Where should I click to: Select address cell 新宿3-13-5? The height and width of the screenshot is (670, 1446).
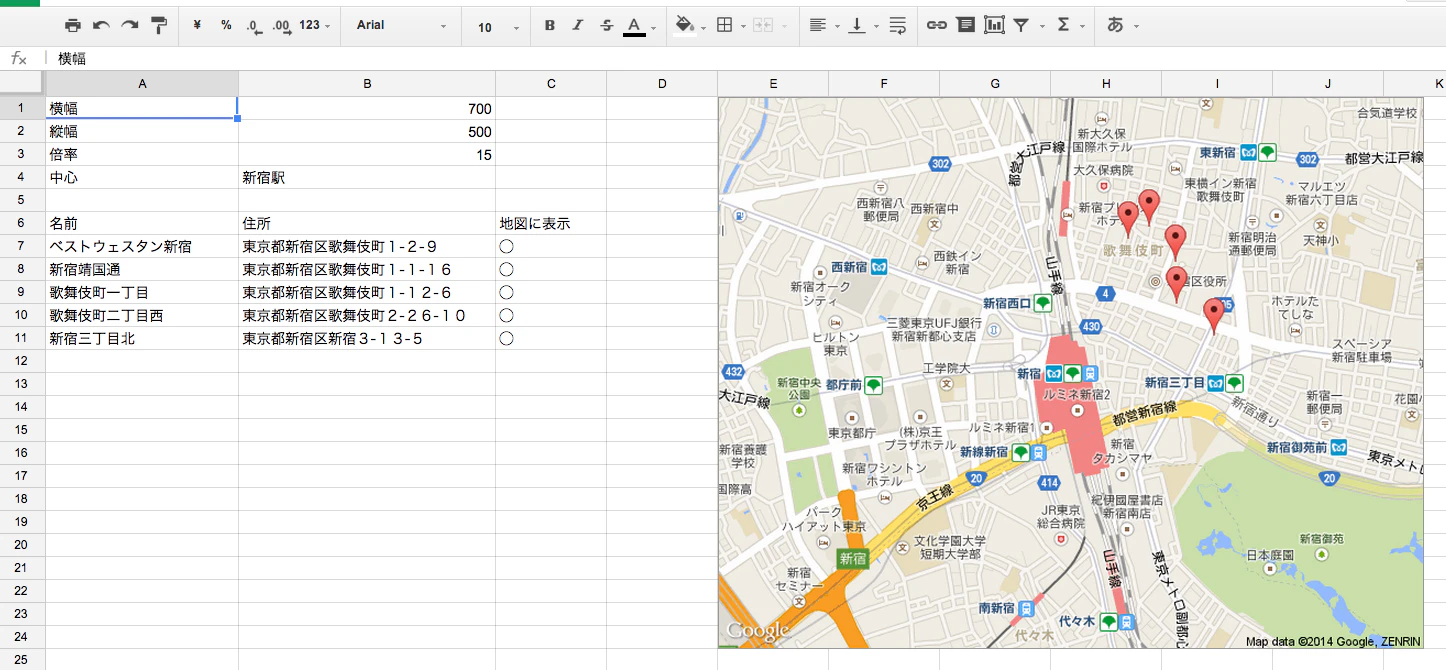pyautogui.click(x=367, y=338)
